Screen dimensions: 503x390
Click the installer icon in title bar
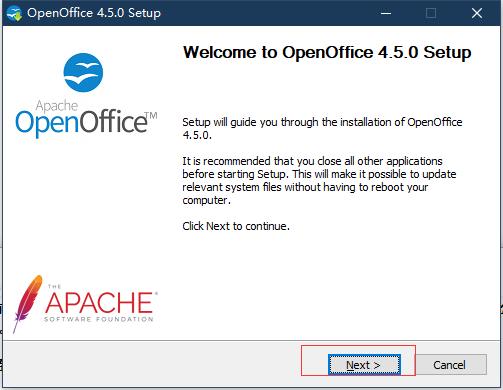point(14,13)
